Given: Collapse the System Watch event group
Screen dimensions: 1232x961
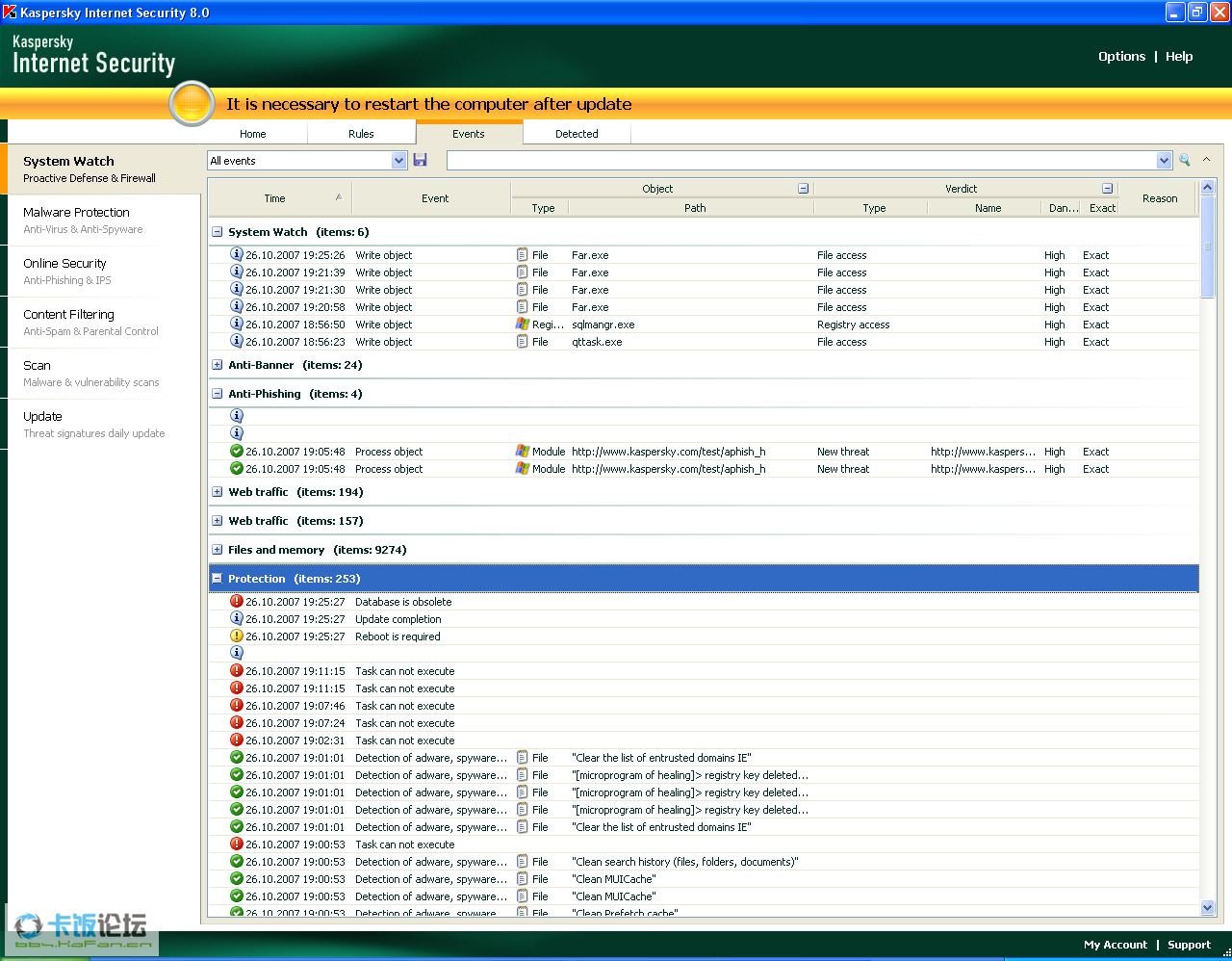Looking at the screenshot, I should (218, 232).
